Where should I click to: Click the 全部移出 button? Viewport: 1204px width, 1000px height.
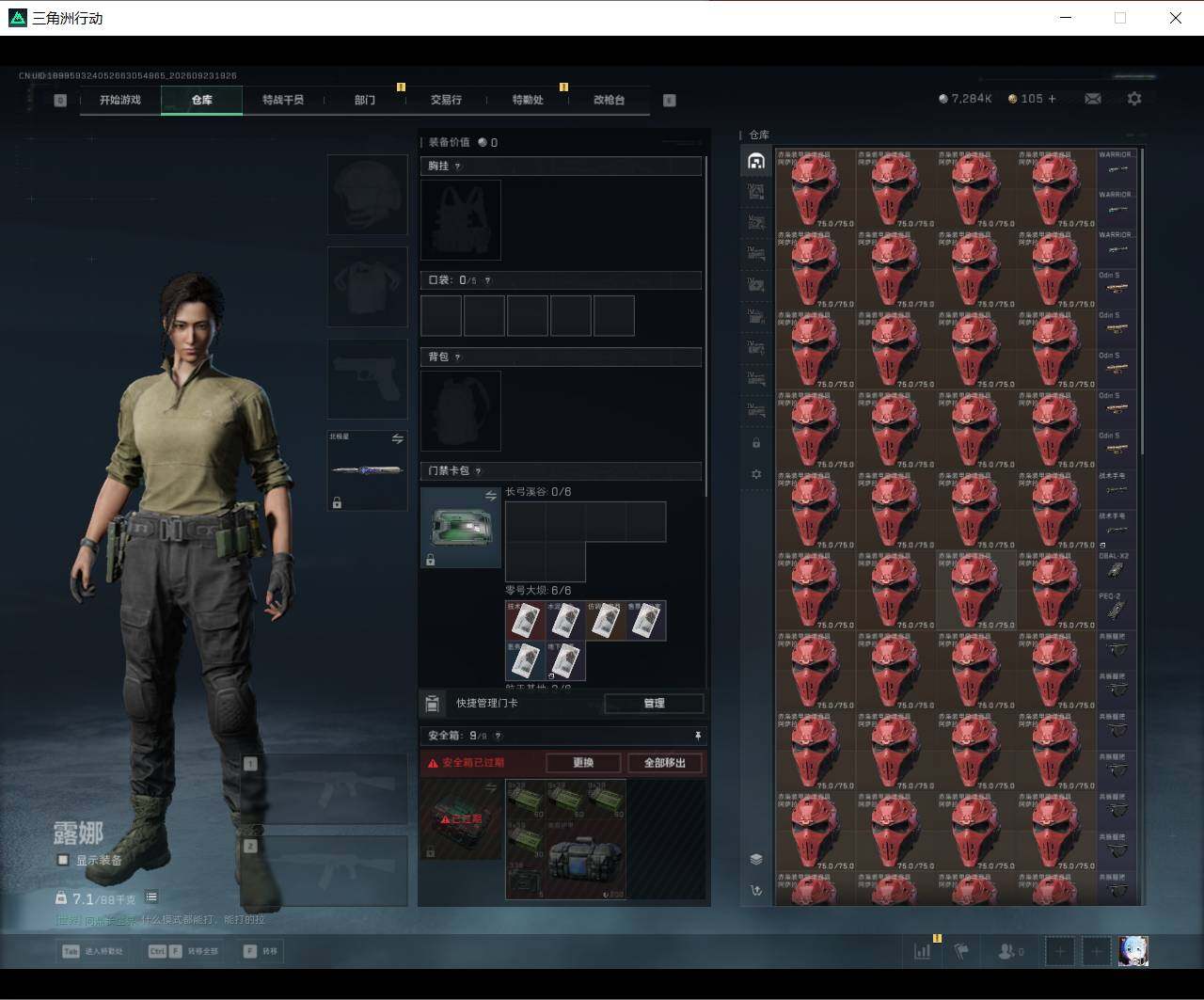tap(665, 763)
